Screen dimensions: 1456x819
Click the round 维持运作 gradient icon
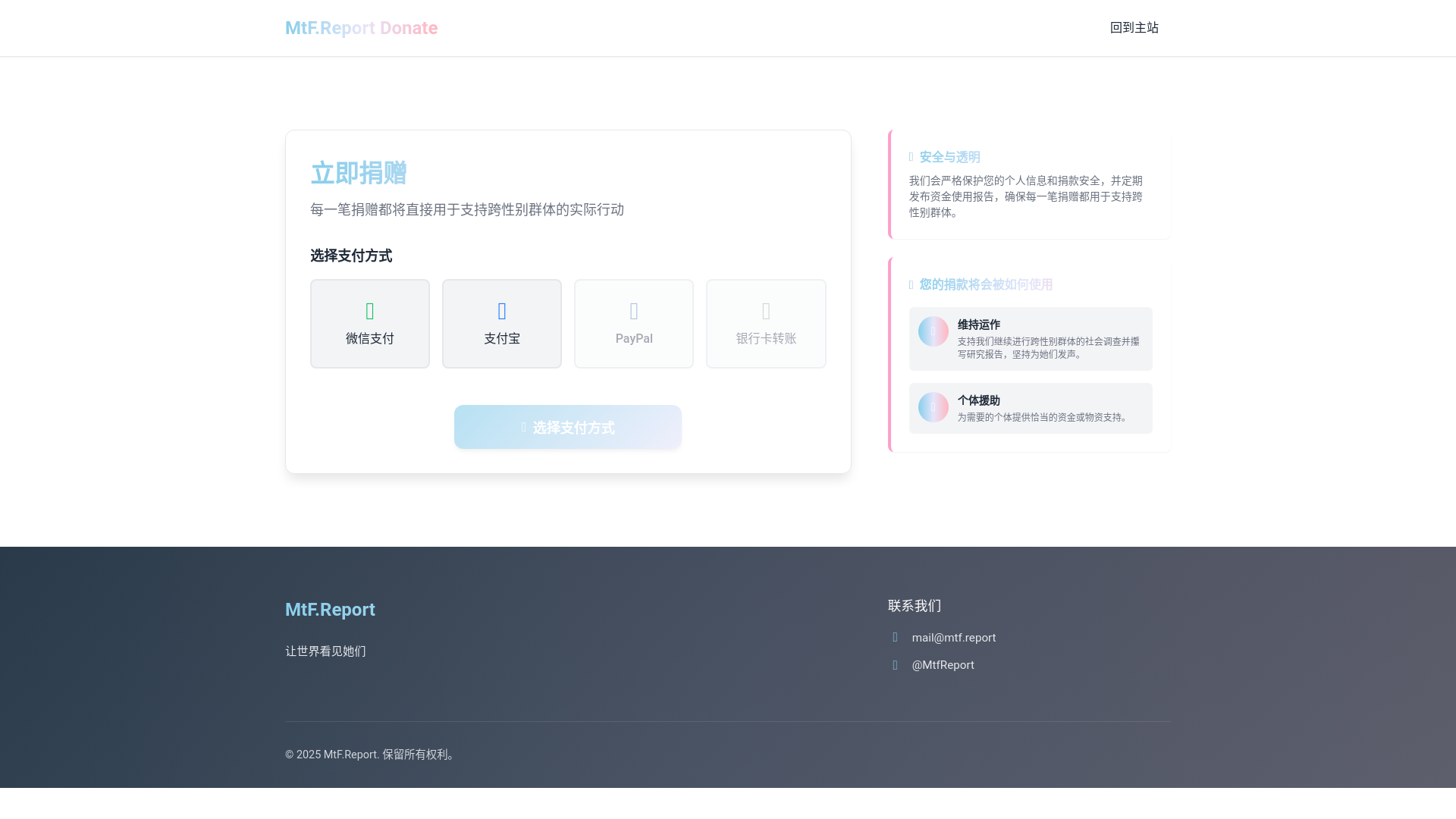tap(934, 331)
